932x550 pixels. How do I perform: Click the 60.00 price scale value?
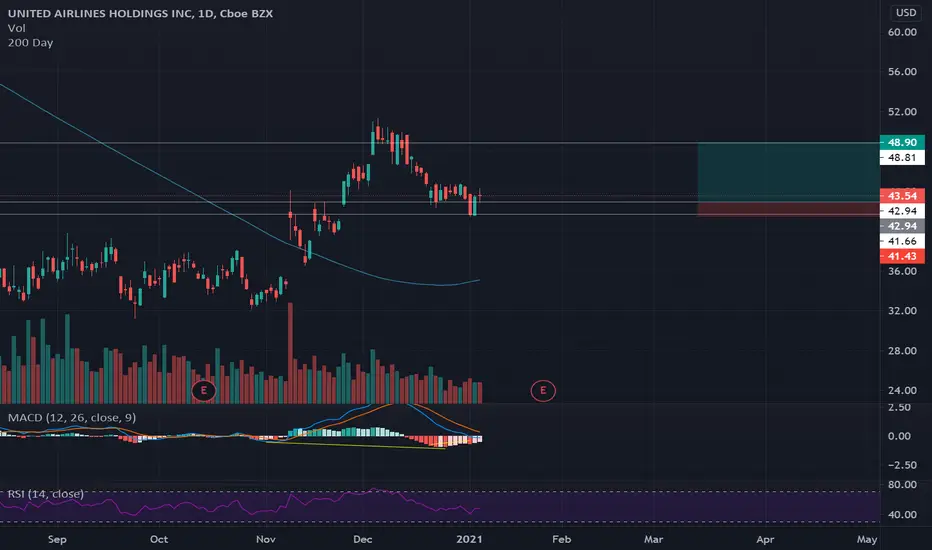click(902, 32)
